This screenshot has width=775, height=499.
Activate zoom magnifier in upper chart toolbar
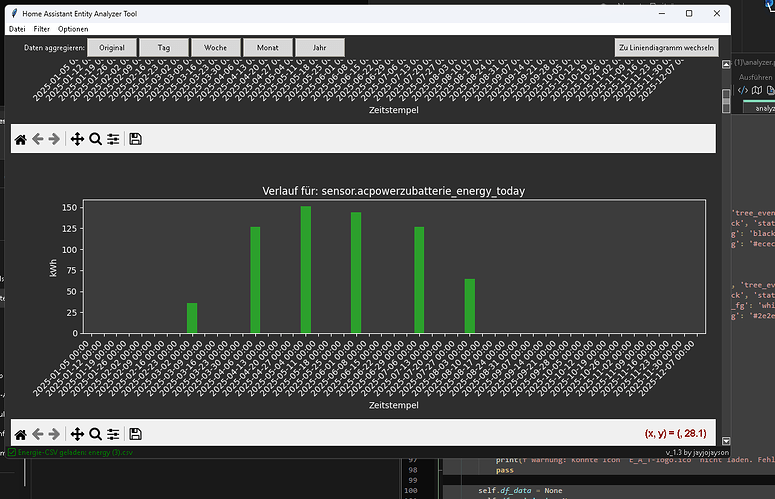tap(95, 139)
